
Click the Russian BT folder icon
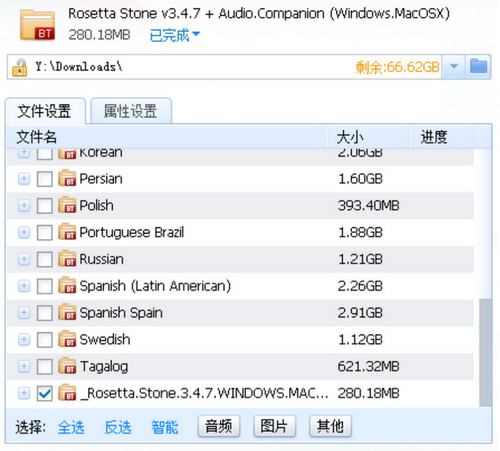67,259
